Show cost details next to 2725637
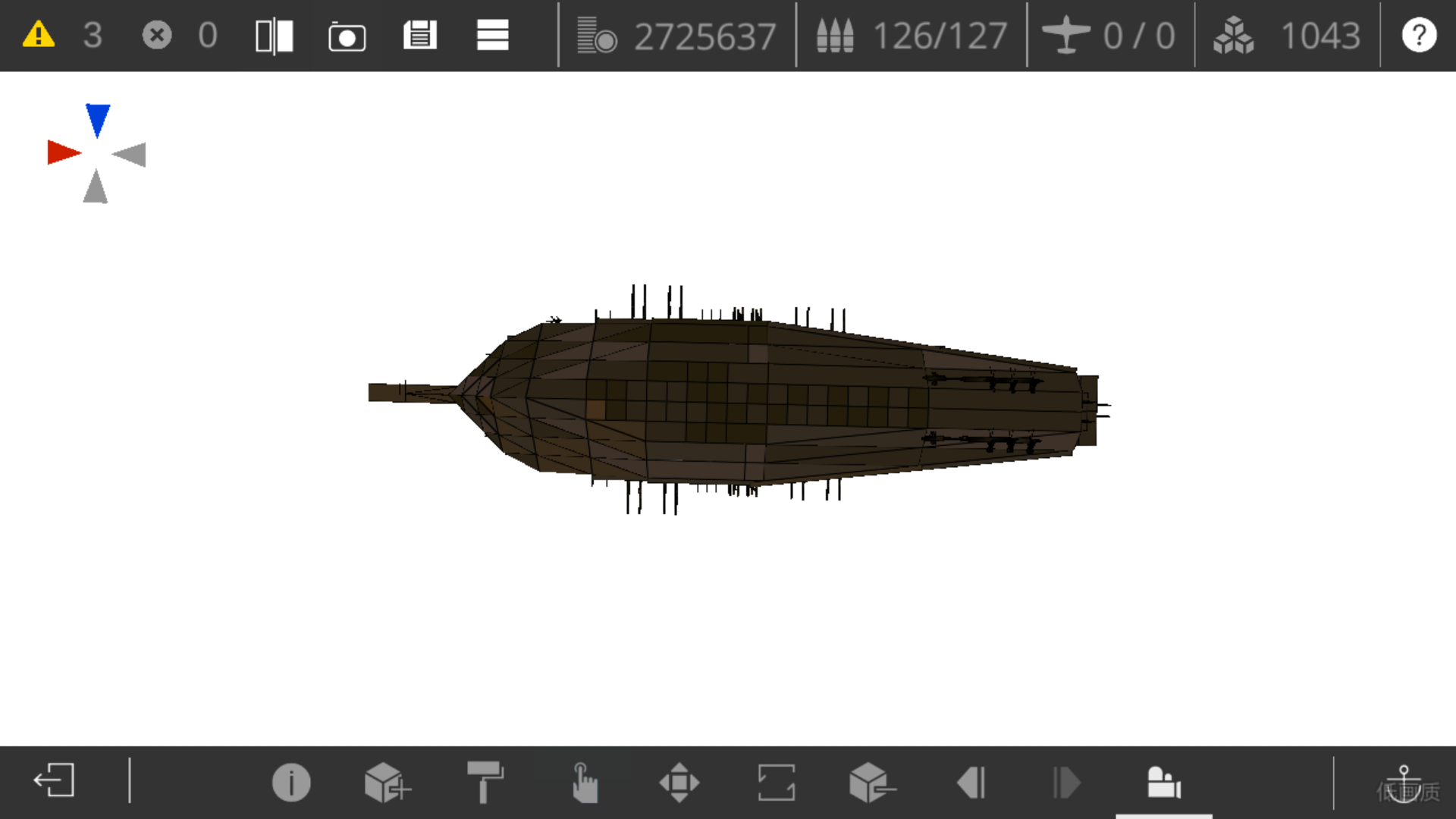The image size is (1456, 819). coord(597,36)
